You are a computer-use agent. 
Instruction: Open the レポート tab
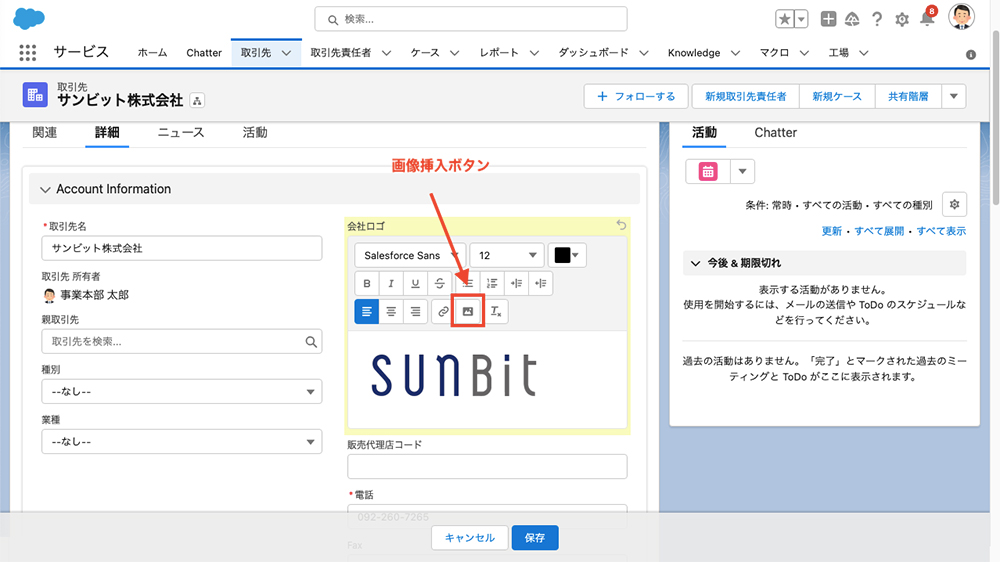[499, 53]
